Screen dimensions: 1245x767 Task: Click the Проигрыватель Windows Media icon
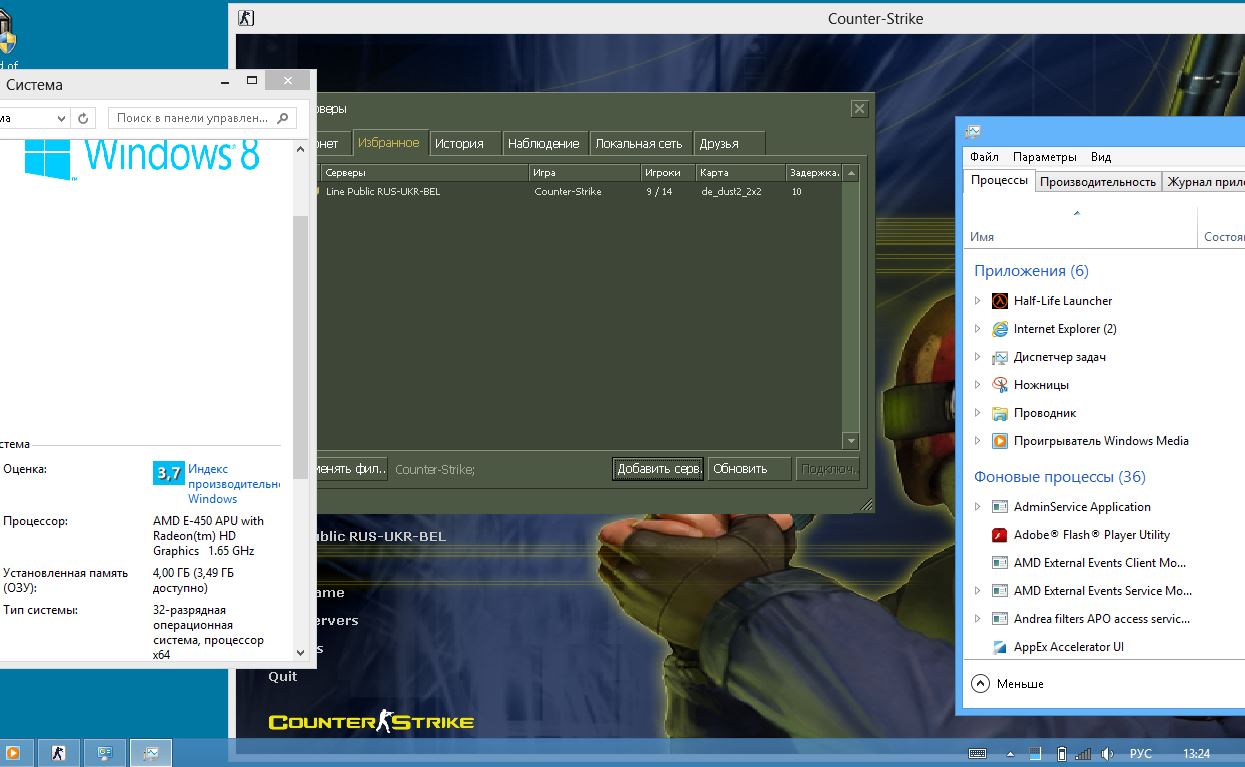[1000, 441]
